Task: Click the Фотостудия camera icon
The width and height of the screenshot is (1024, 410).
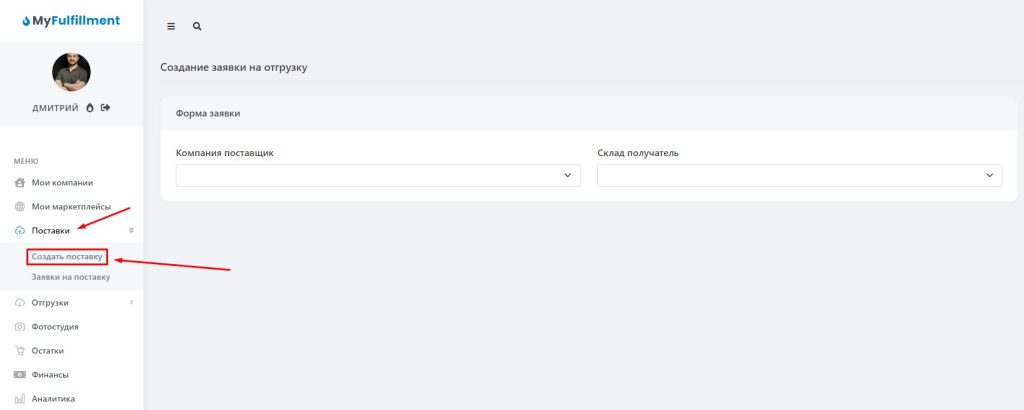Action: point(20,327)
